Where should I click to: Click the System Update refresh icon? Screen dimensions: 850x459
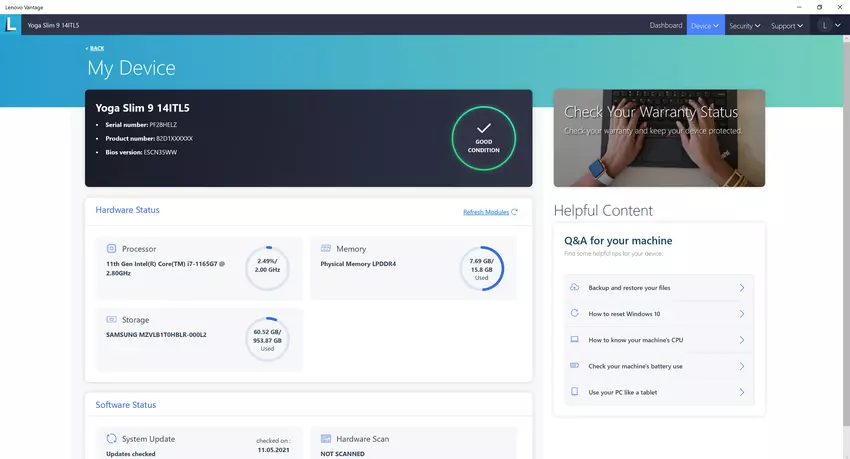pos(111,439)
